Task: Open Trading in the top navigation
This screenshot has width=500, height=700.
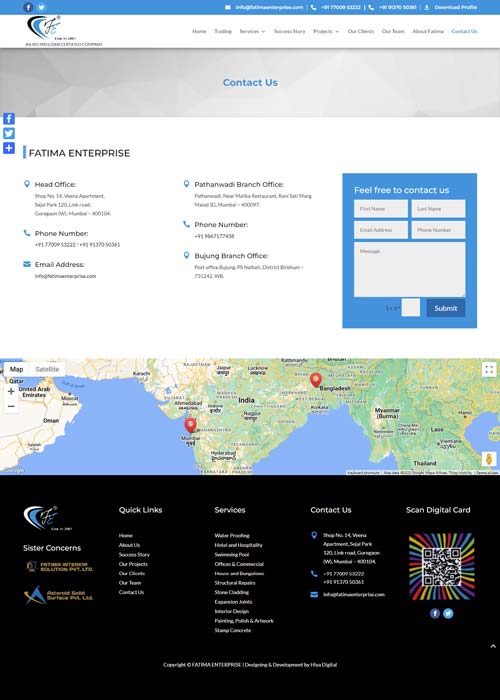Action: pyautogui.click(x=223, y=31)
